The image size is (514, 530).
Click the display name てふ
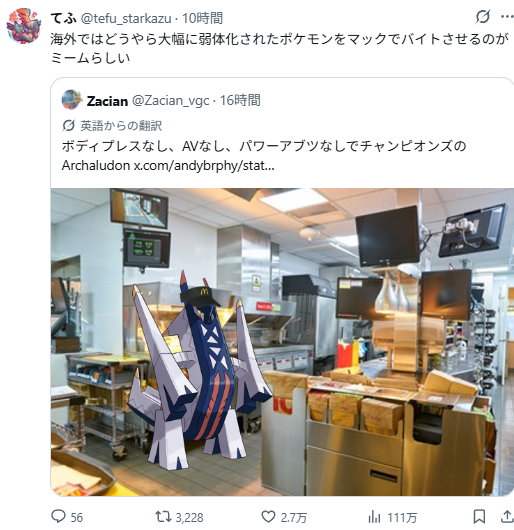click(x=63, y=18)
